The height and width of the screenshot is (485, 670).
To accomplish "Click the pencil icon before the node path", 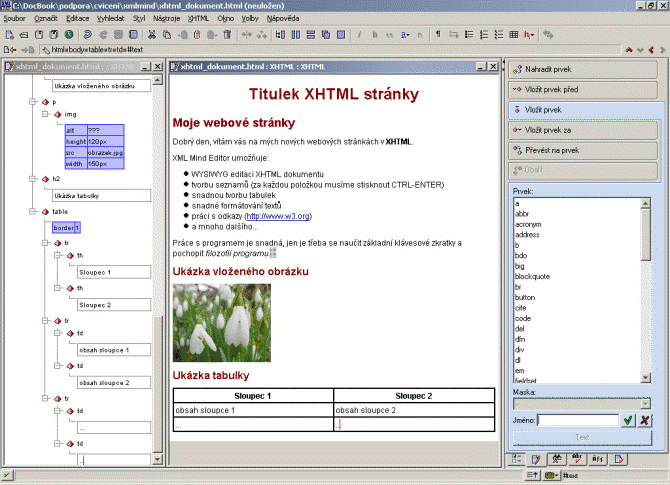I will [46, 50].
